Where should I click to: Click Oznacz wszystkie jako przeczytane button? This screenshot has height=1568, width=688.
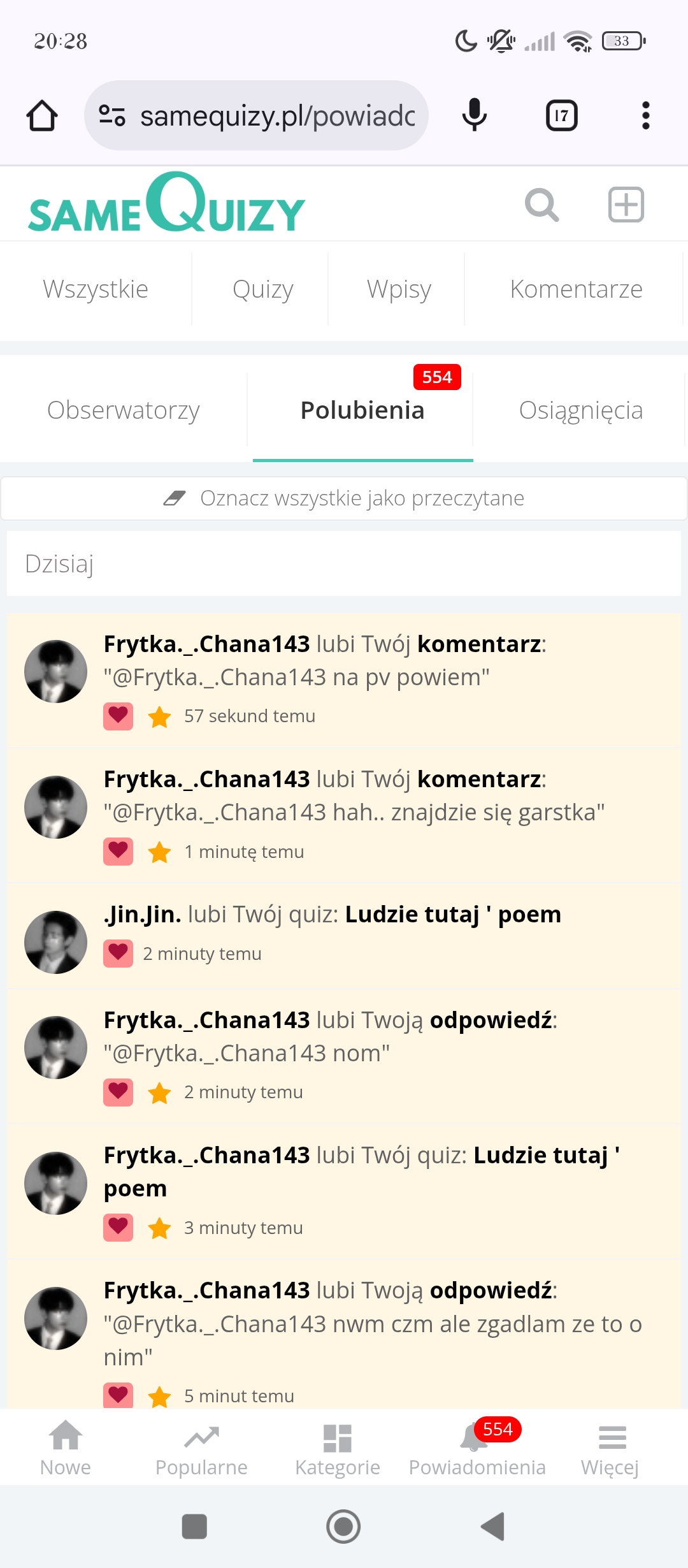tap(344, 498)
